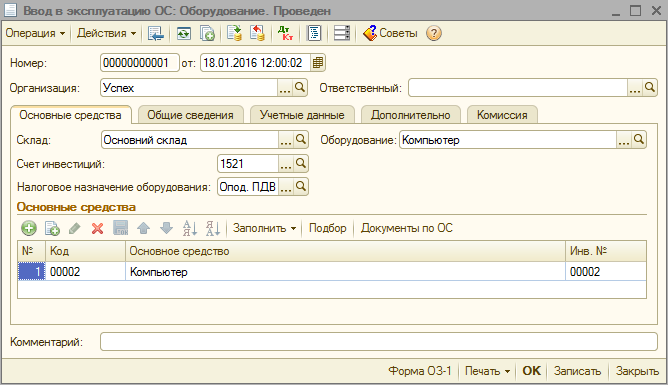Click the Номер input field
Image resolution: width=668 pixels, height=385 pixels.
(x=140, y=63)
